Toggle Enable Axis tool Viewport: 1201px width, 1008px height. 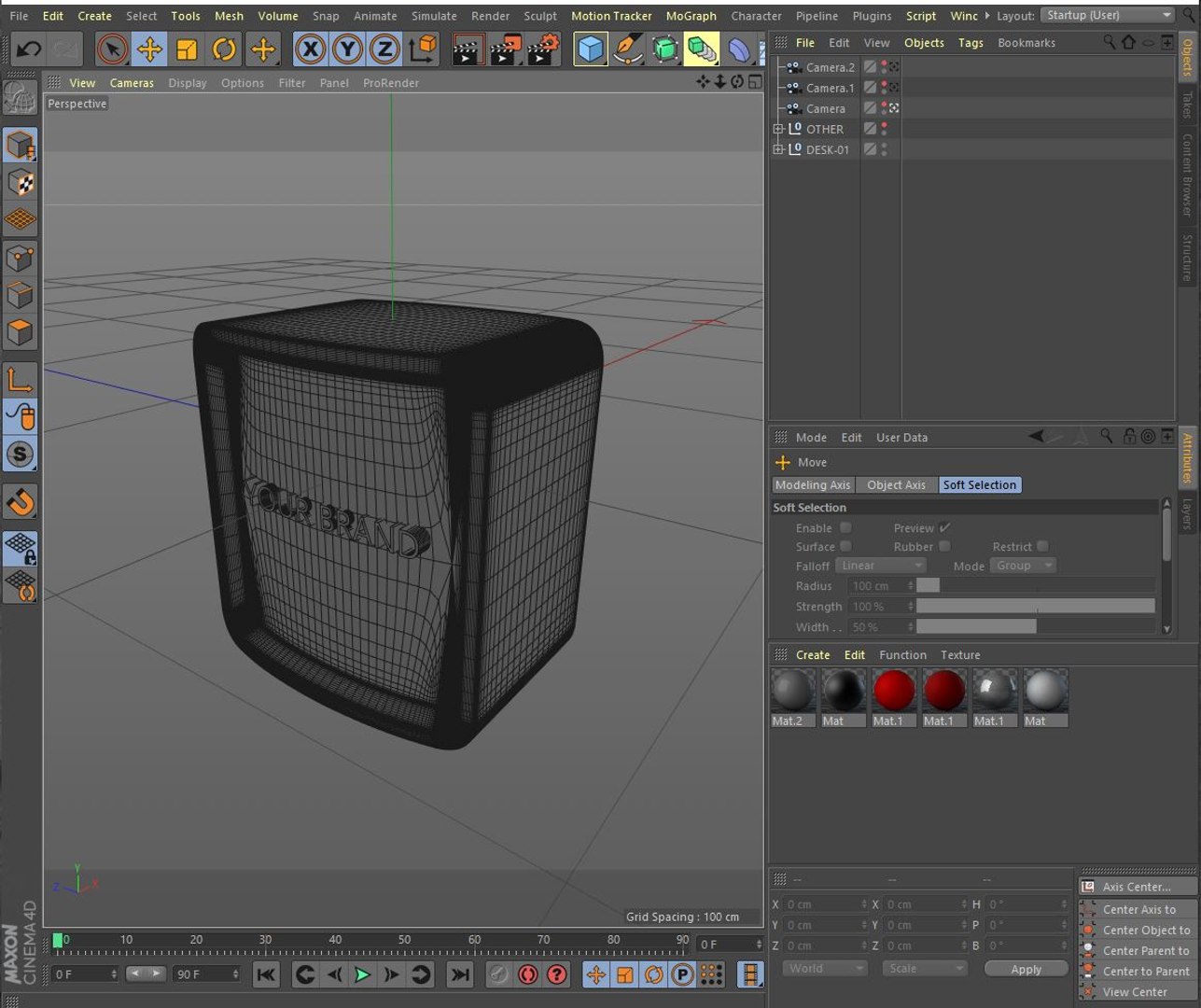tap(21, 380)
